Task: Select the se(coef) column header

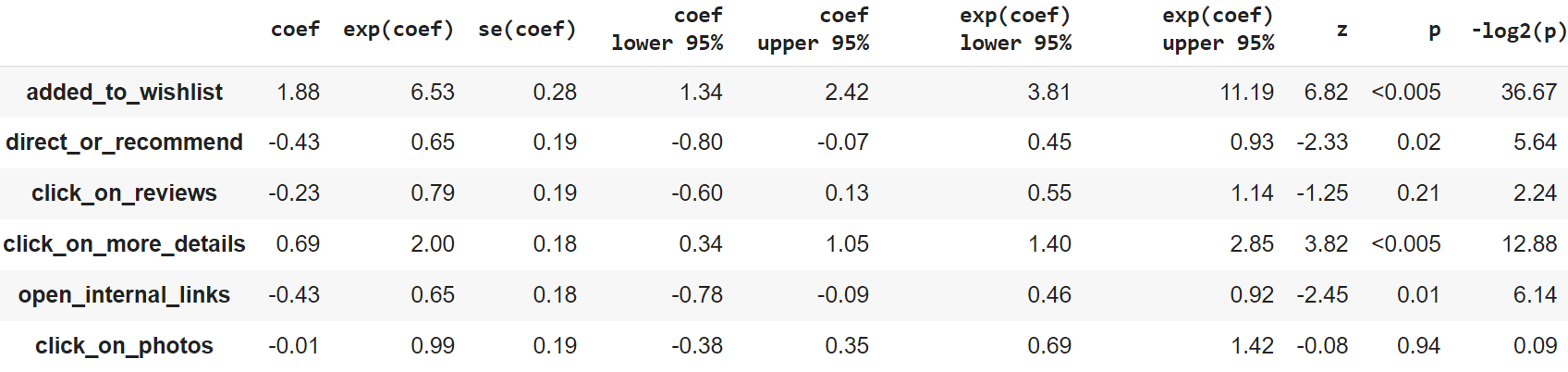Action: [x=527, y=30]
